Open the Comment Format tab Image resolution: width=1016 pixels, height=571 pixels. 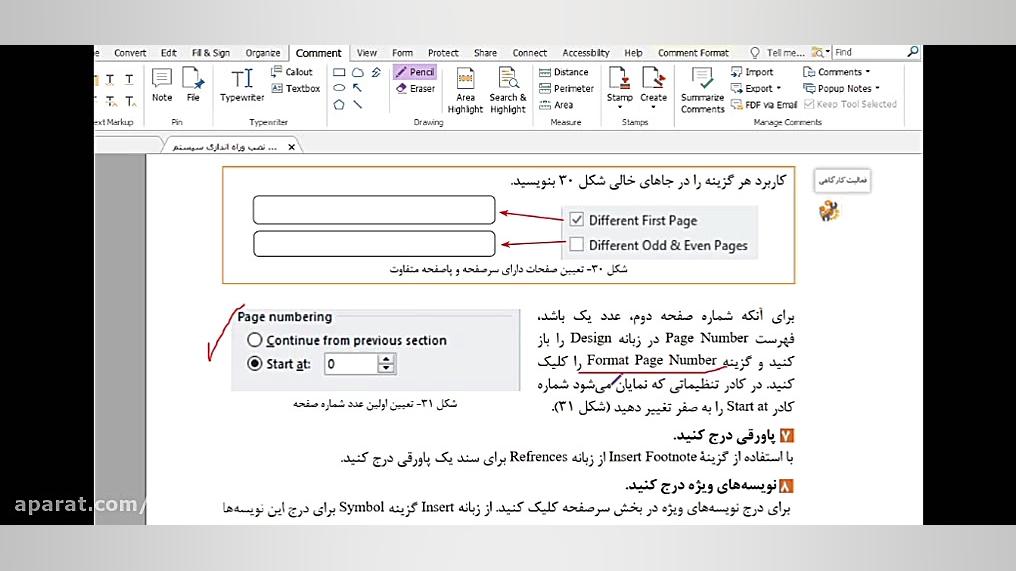(x=693, y=53)
